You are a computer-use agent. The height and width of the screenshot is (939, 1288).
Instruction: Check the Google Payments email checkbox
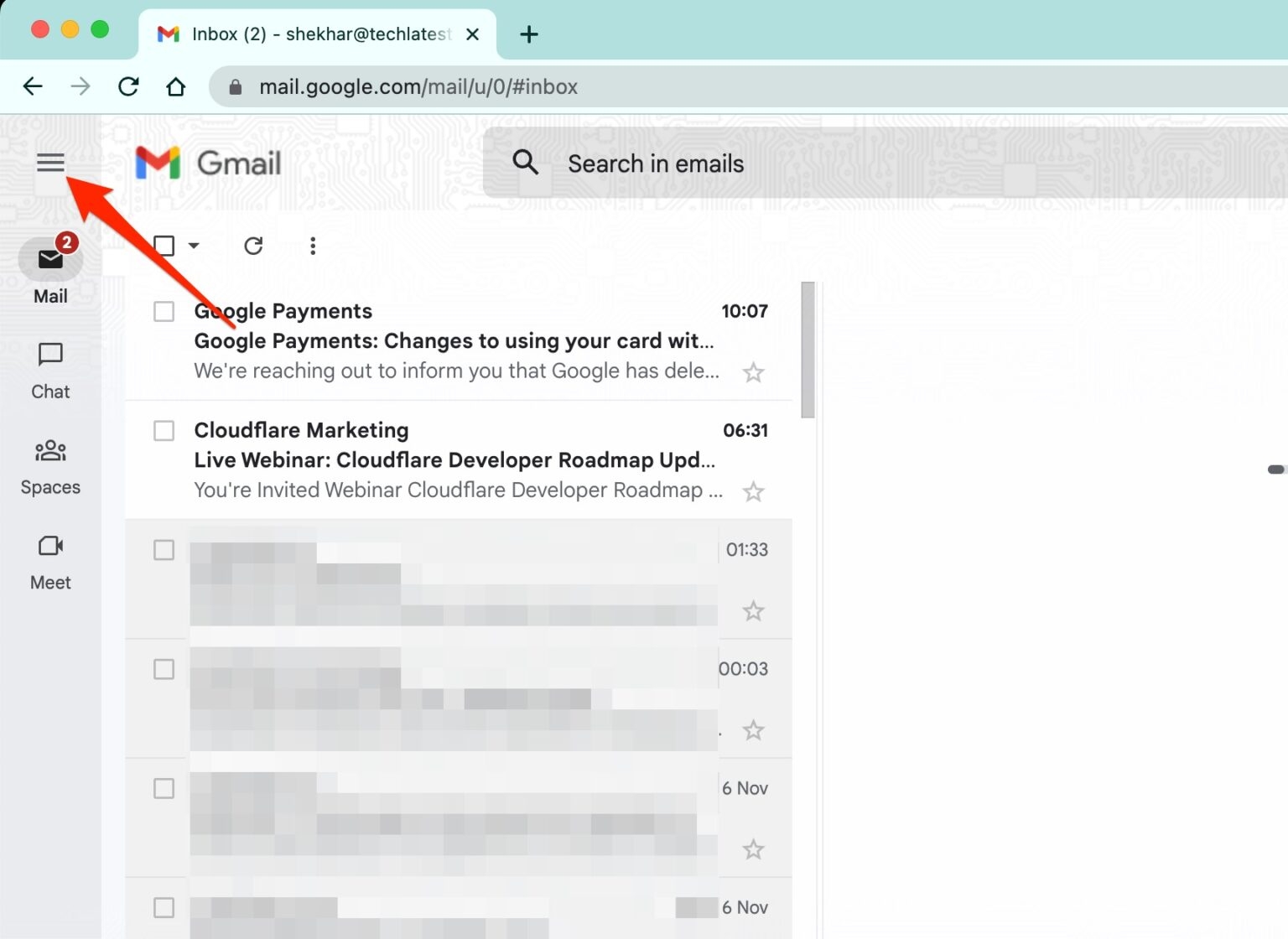coord(164,311)
